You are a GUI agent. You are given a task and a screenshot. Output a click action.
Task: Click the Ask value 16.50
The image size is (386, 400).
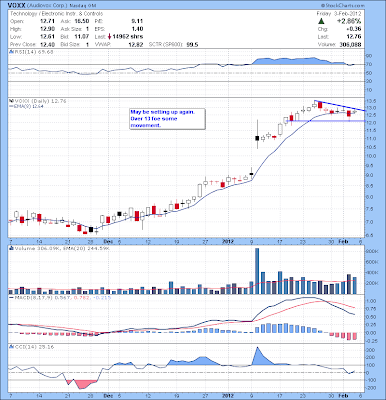[x=83, y=21]
